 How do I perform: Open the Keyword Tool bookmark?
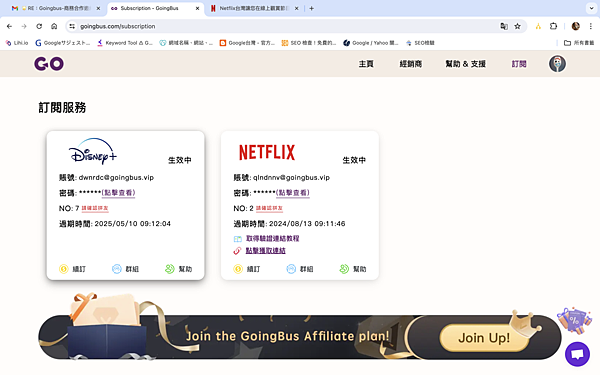(125, 43)
